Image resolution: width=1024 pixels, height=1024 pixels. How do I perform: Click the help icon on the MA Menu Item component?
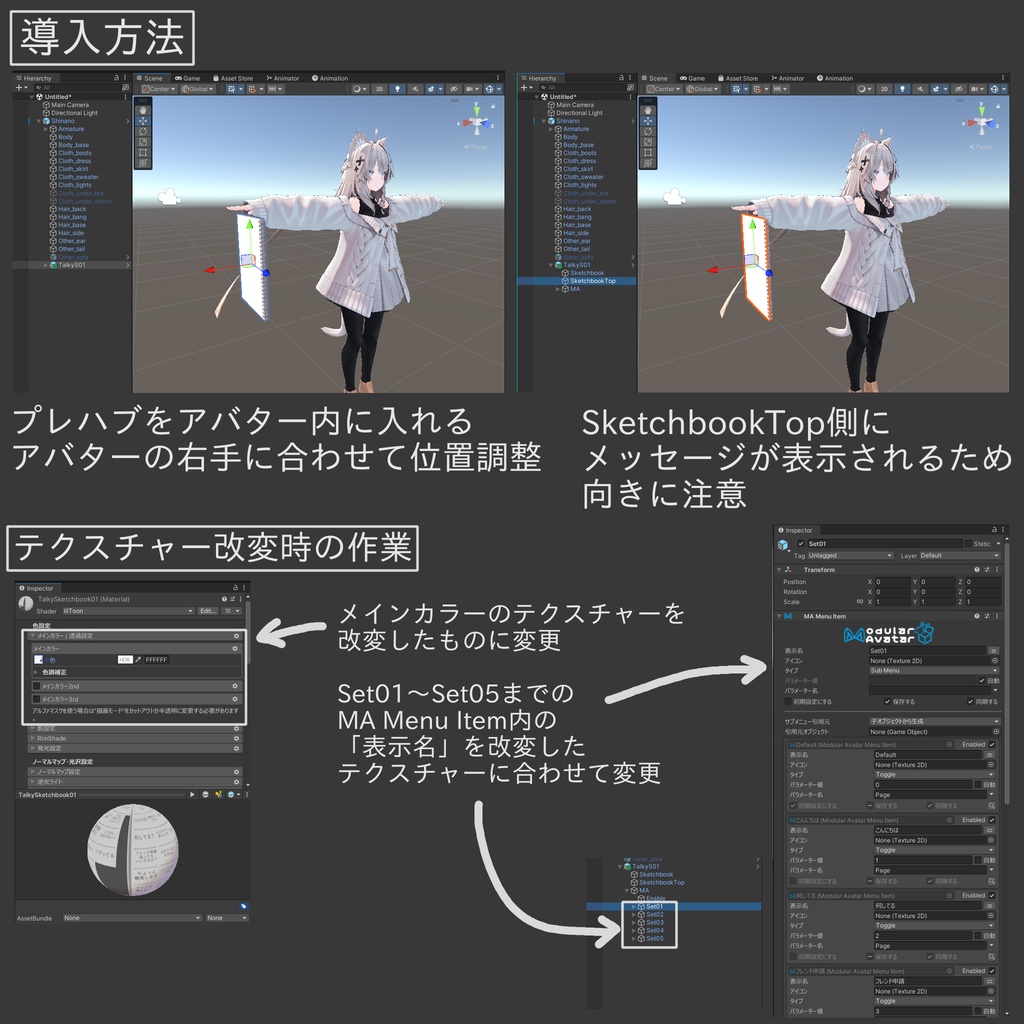(977, 616)
